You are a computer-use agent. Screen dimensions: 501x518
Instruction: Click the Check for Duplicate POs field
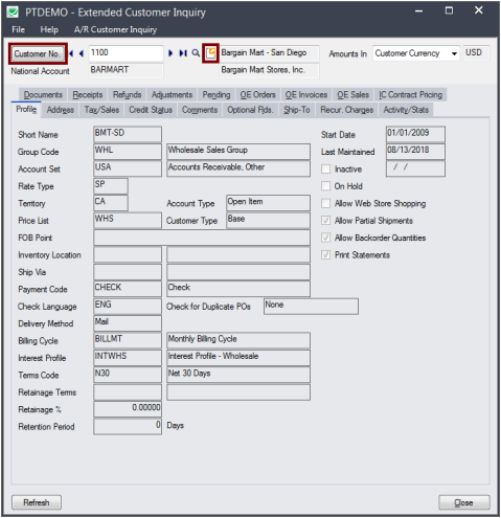[x=311, y=306]
